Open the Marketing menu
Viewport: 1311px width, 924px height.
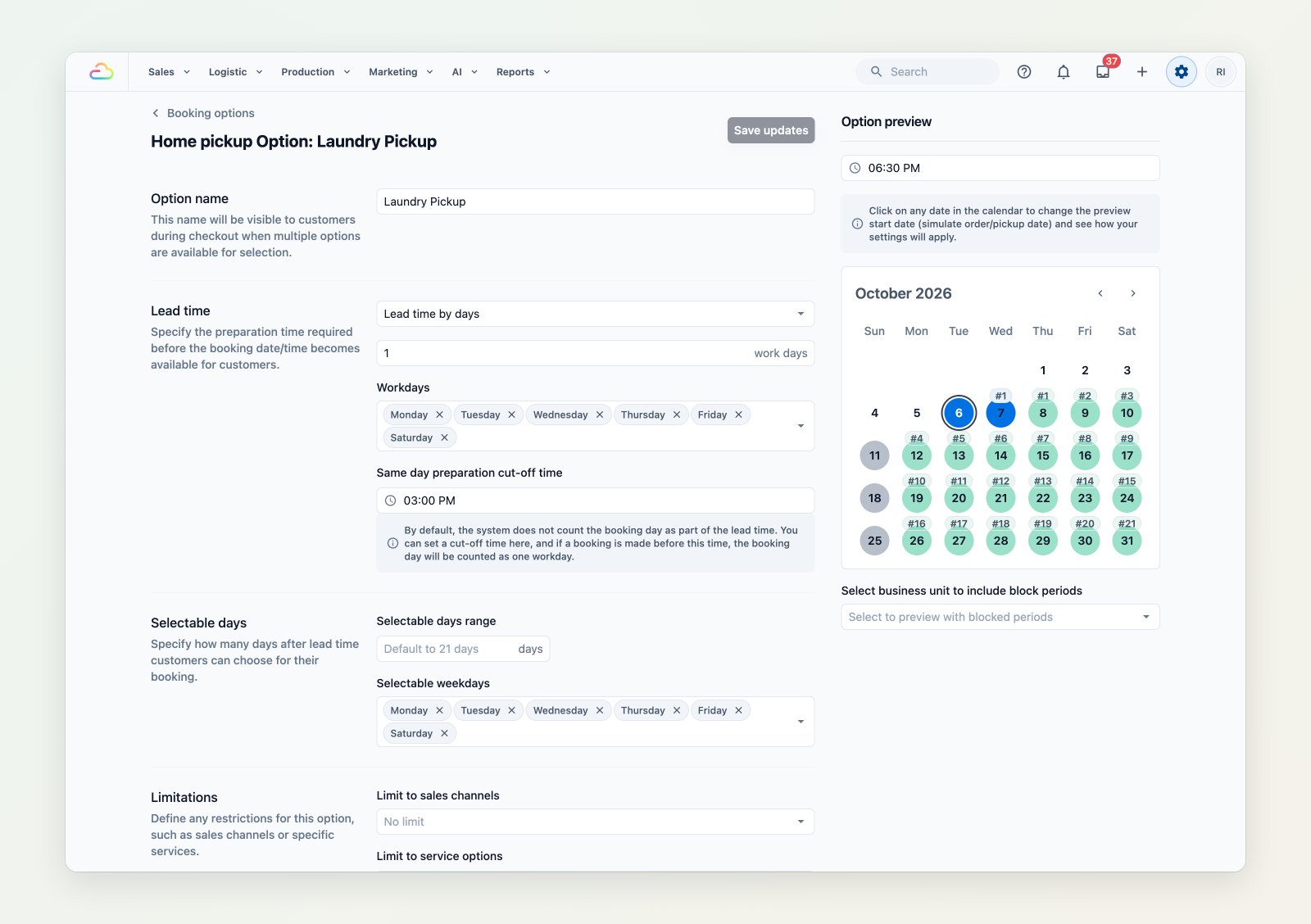(401, 72)
